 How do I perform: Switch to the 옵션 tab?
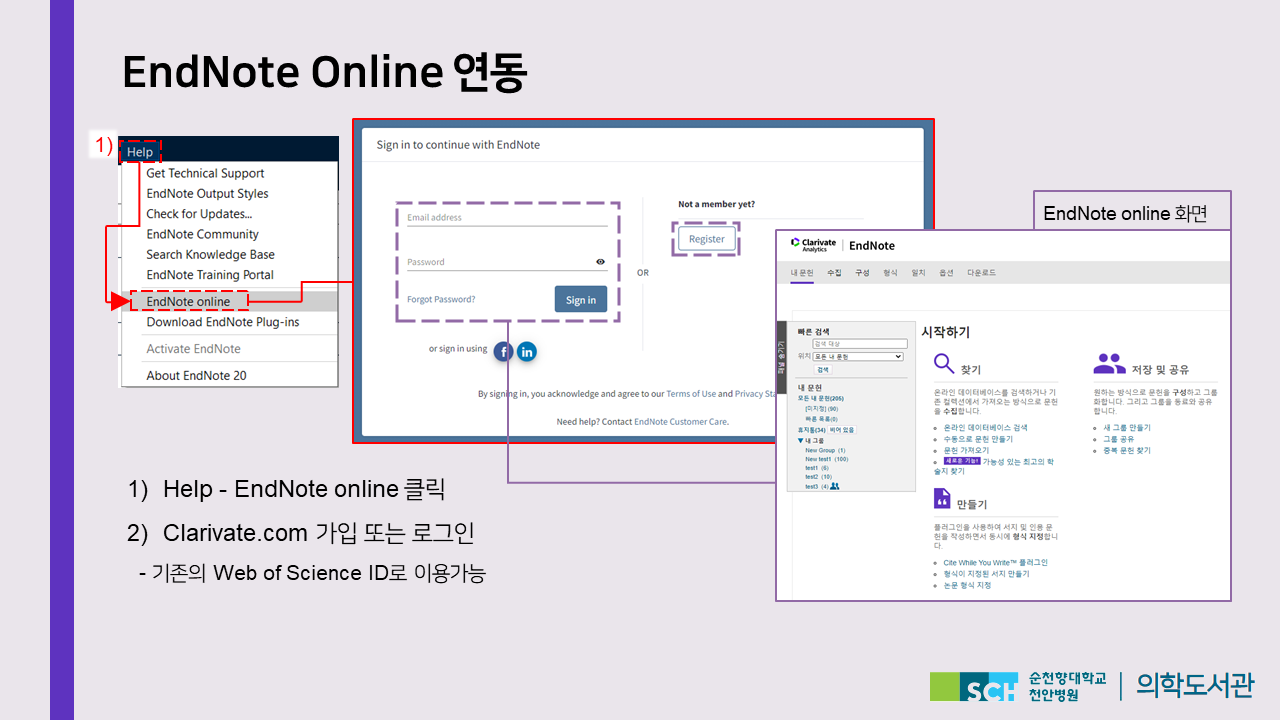pyautogui.click(x=946, y=273)
